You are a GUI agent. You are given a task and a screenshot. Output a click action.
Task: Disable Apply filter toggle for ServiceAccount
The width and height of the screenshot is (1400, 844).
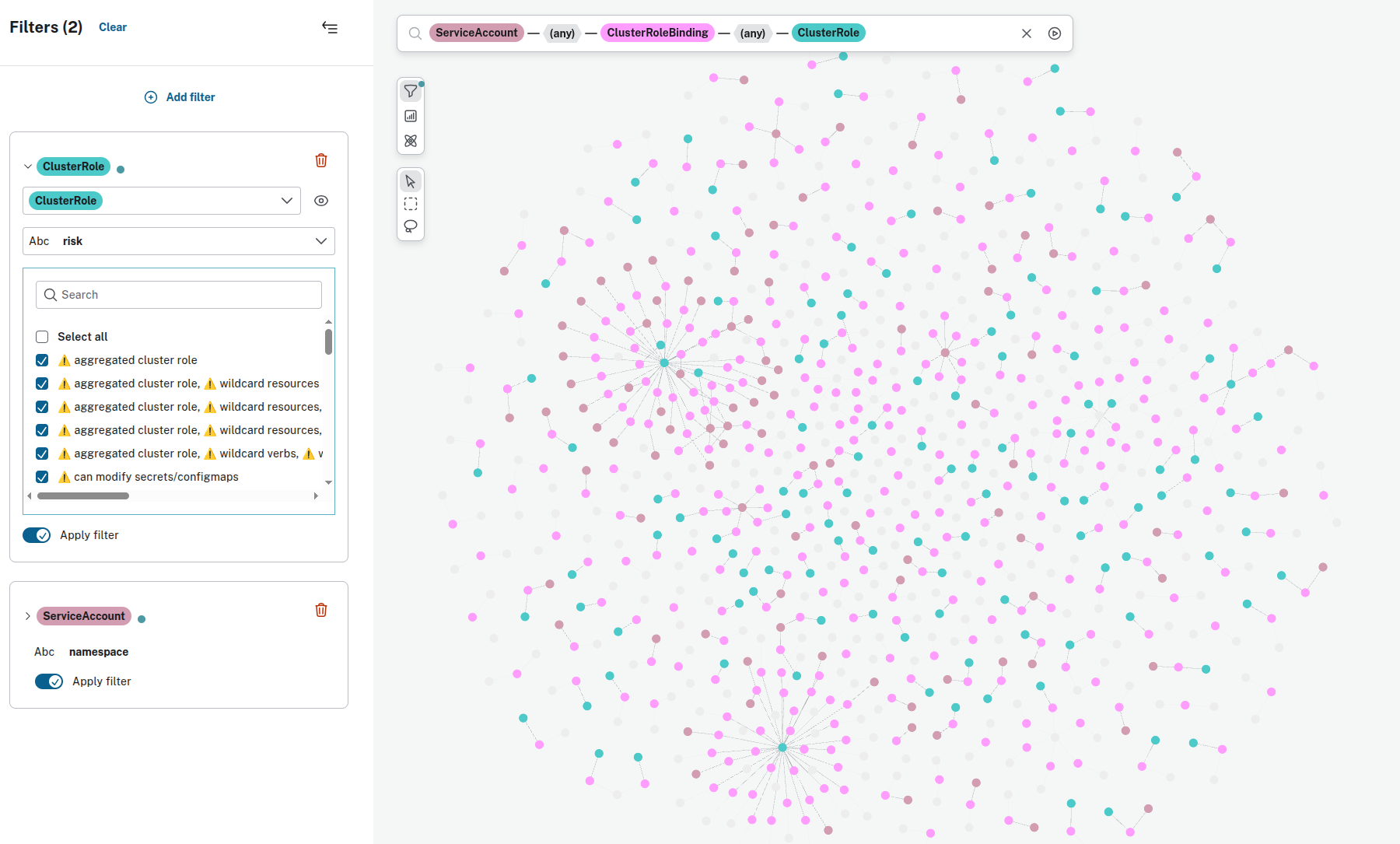coord(49,681)
